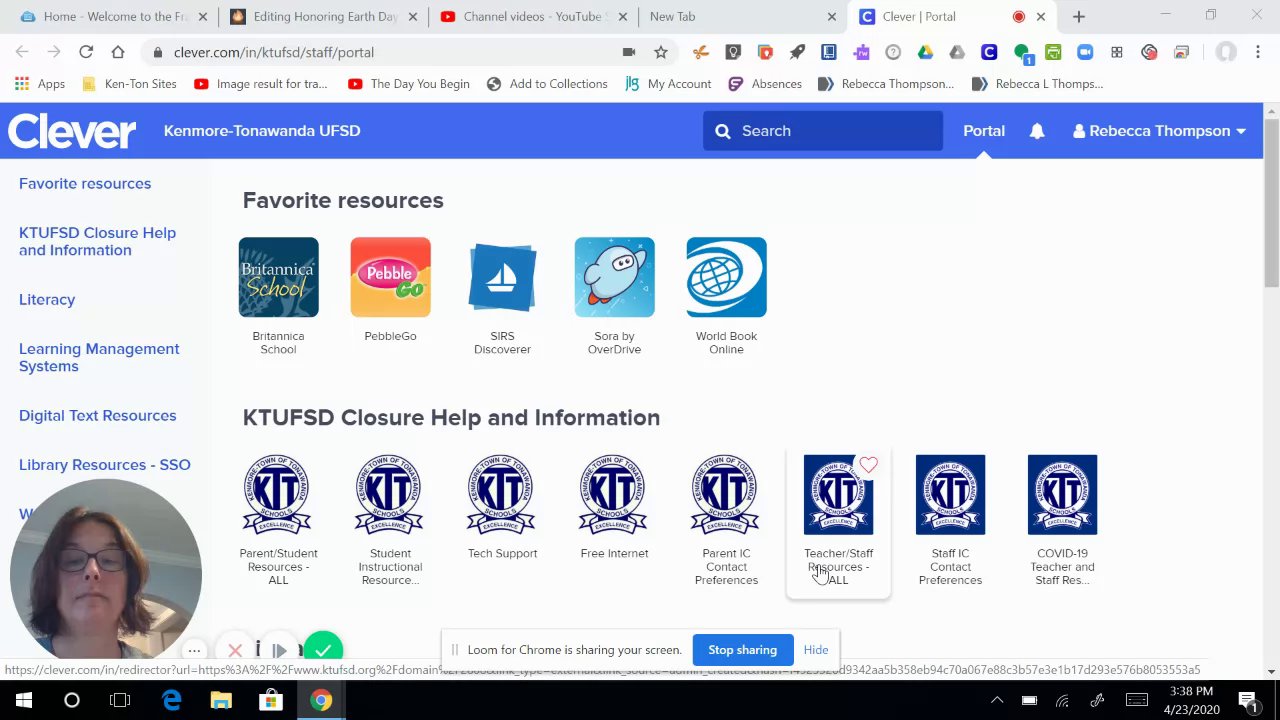Go to Learning Management Systems
The image size is (1280, 720).
tap(99, 357)
